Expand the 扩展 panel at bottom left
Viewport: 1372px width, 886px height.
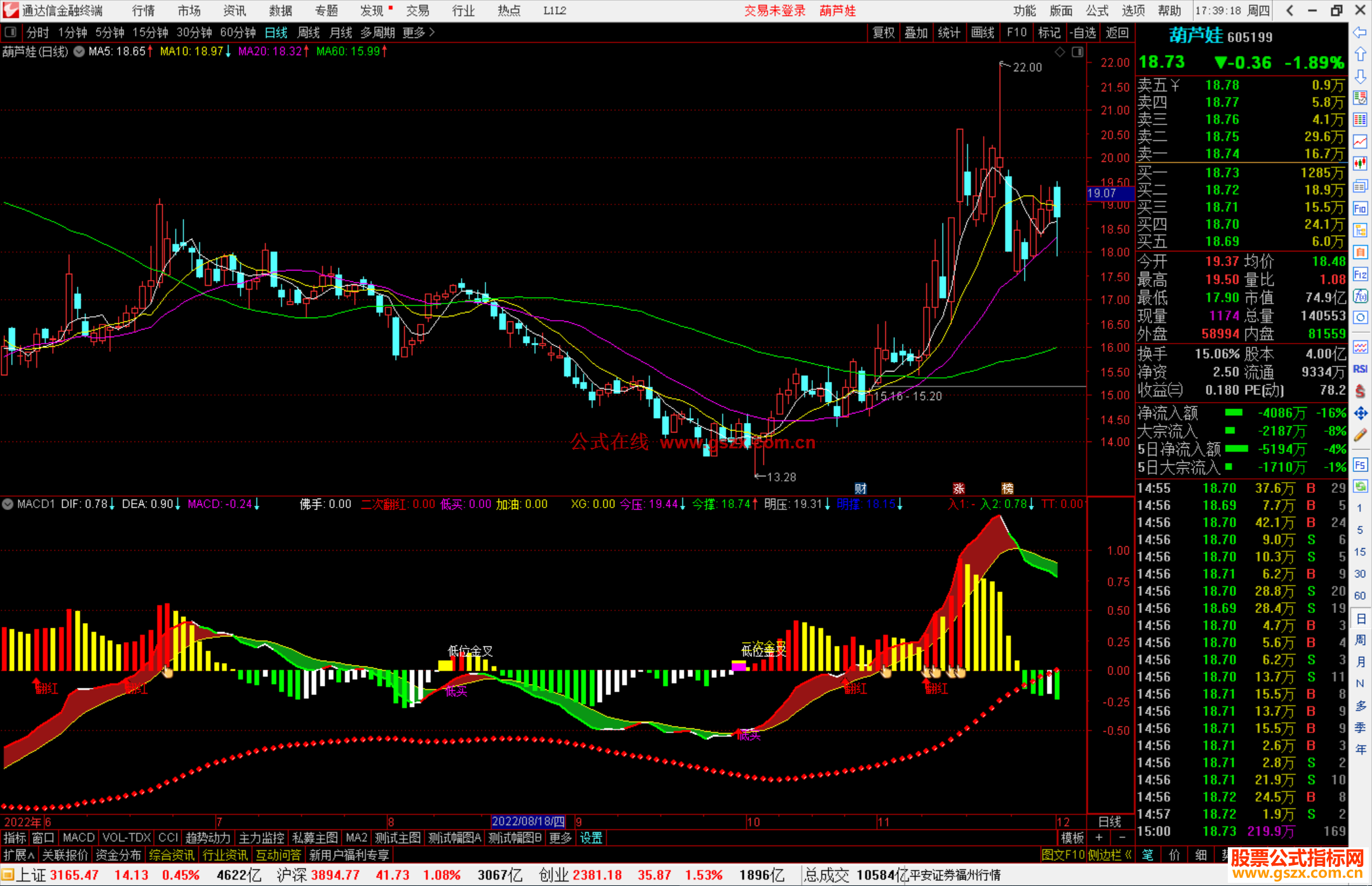tap(18, 855)
